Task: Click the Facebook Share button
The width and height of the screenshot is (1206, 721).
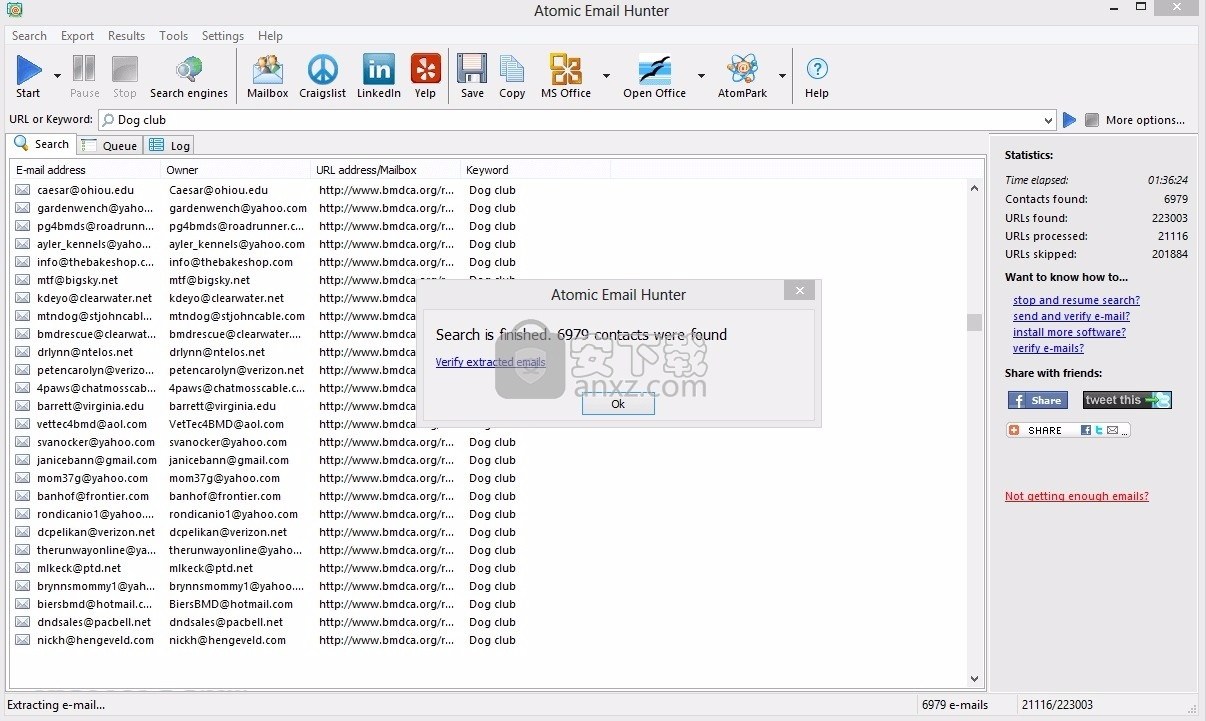Action: click(1038, 400)
